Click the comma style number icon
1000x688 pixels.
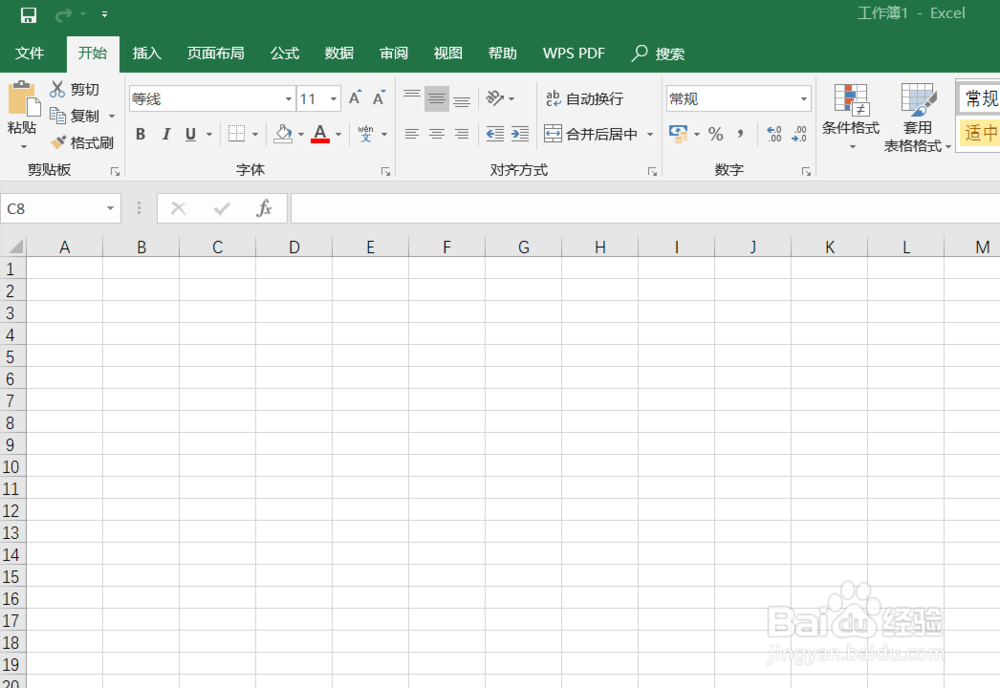[x=739, y=133]
